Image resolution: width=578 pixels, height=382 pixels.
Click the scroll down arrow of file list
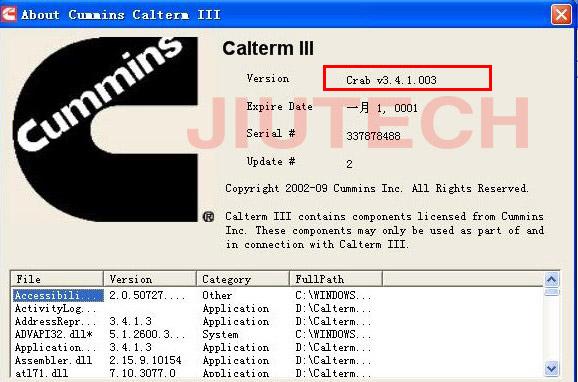[x=551, y=368]
